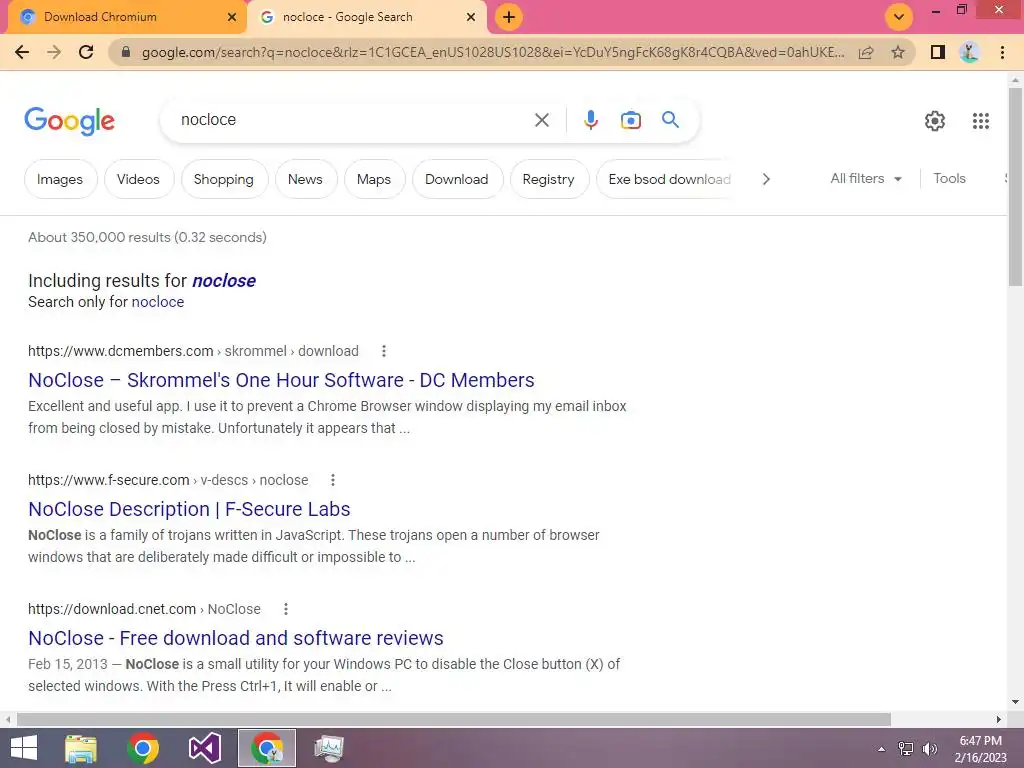This screenshot has width=1024, height=768.
Task: Filter results by Shopping
Action: click(x=223, y=179)
